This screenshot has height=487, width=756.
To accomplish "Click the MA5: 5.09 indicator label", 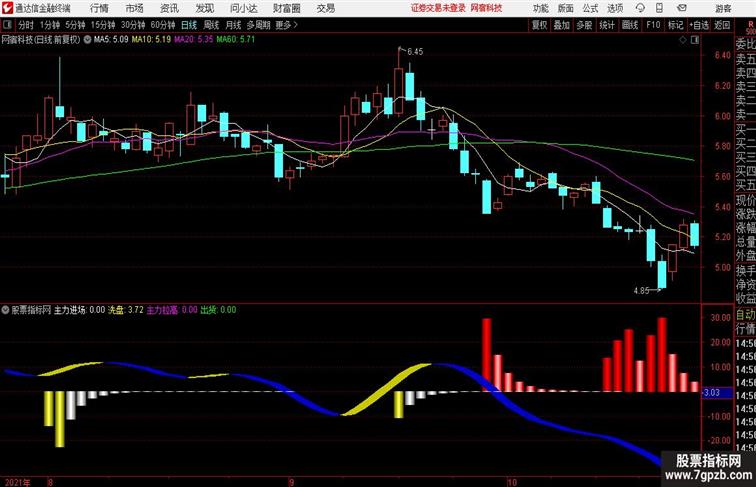I will (x=111, y=40).
